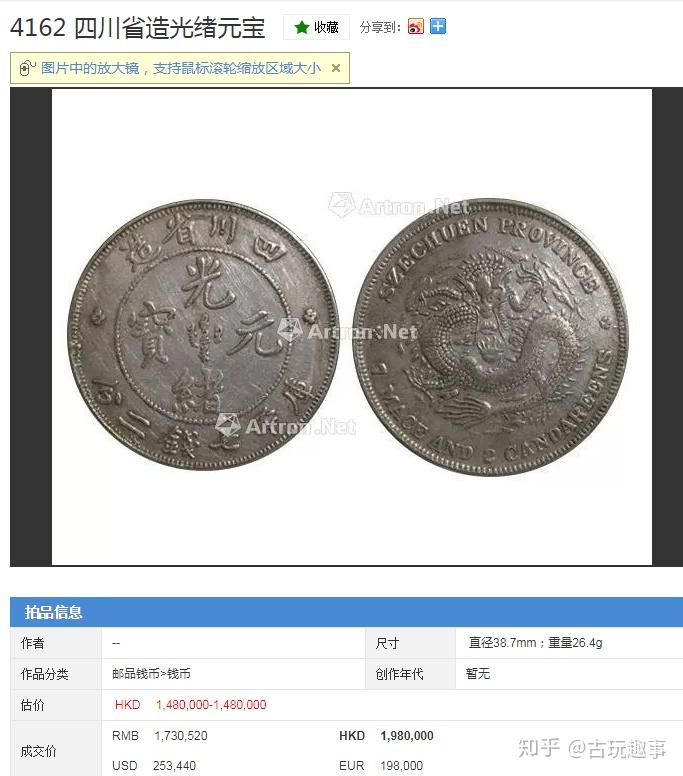Click the 收藏 button
Image resolution: width=683 pixels, height=776 pixels.
point(316,27)
